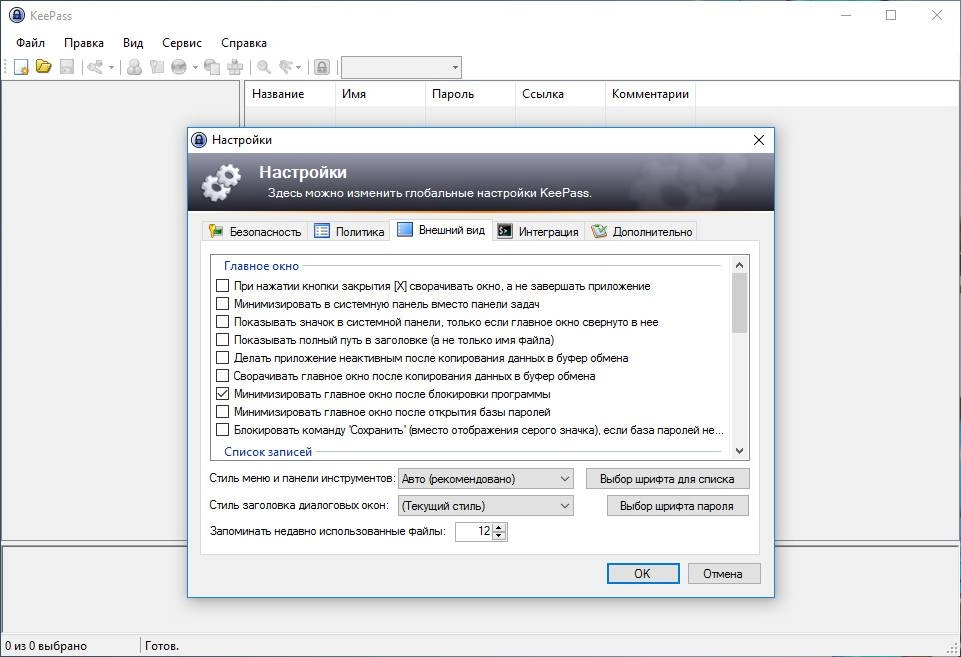Select the Внешний вид tab
The image size is (961, 657).
coord(441,230)
